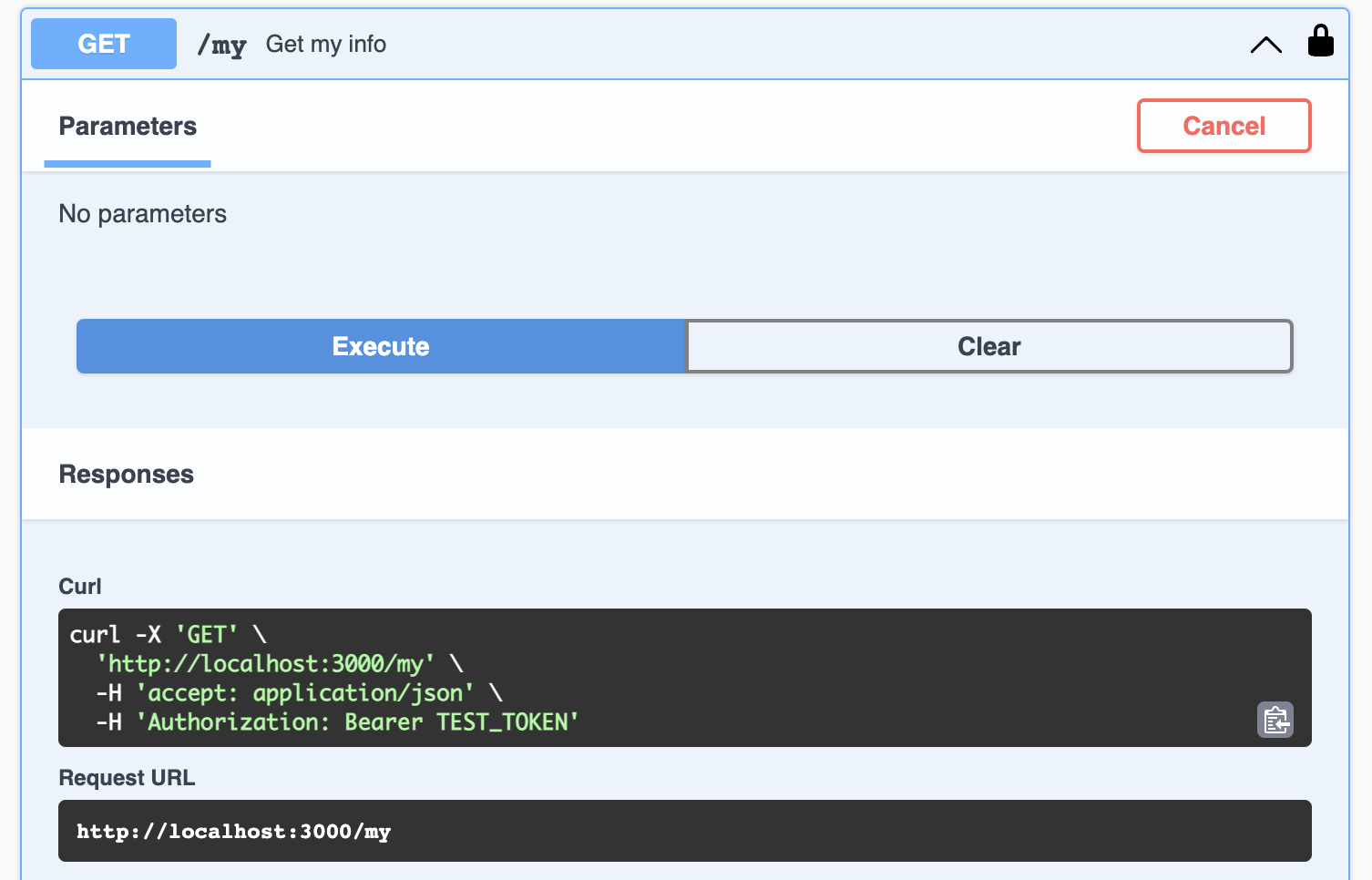Viewport: 1372px width, 880px height.
Task: Run the request with Execute
Action: 381,346
